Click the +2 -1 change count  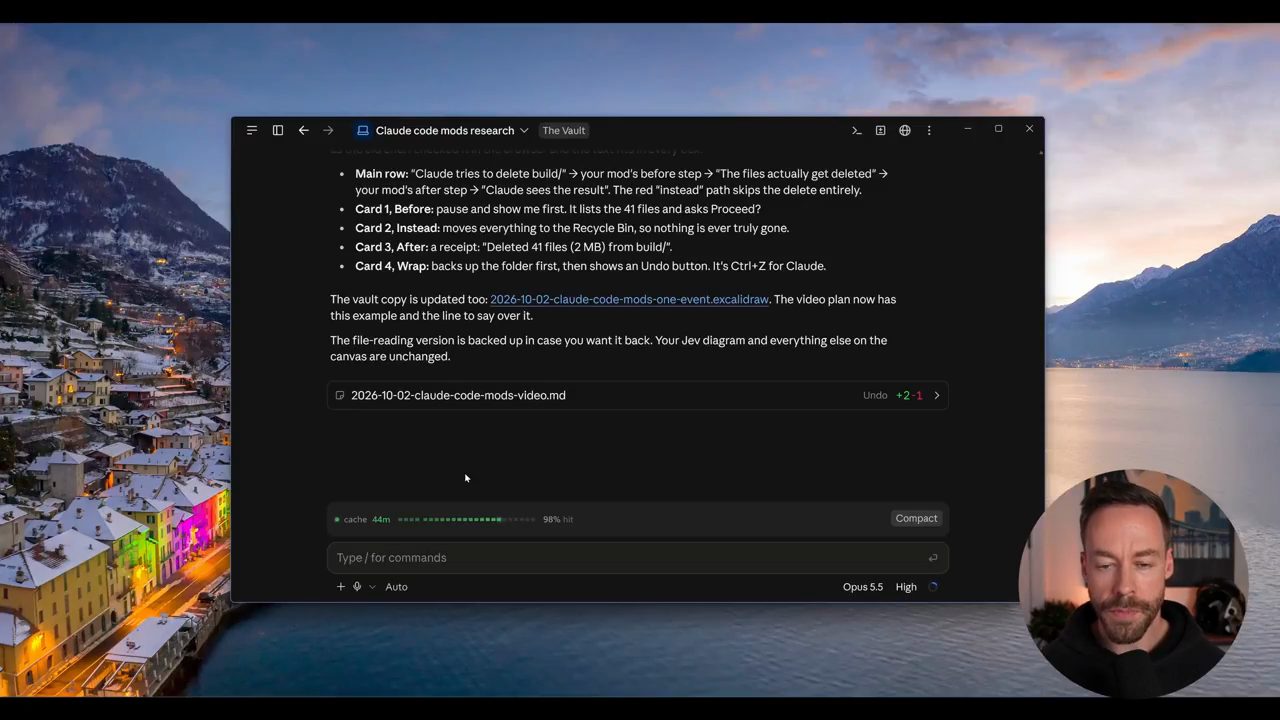(909, 395)
